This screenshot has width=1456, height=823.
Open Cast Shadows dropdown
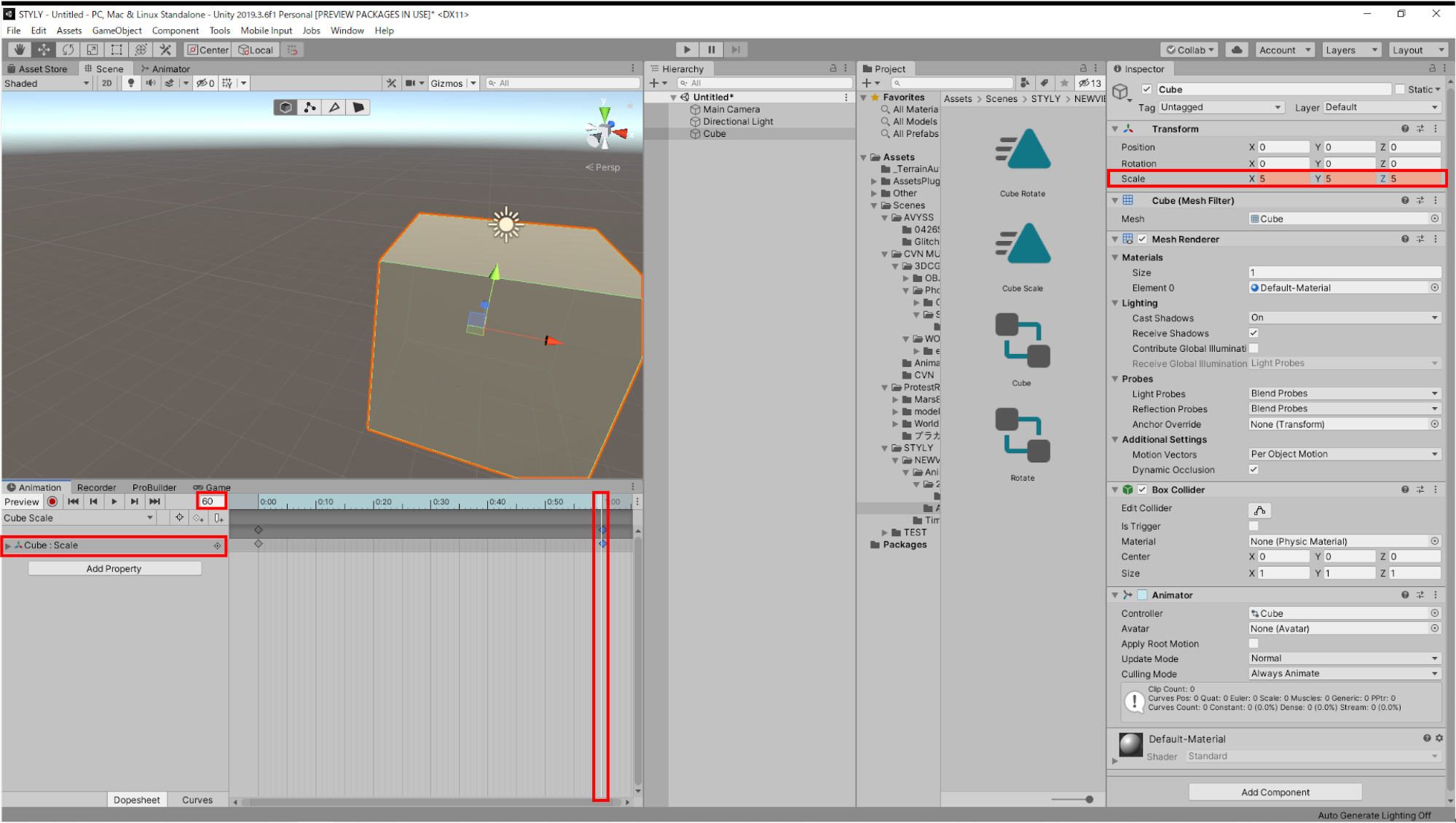pyautogui.click(x=1345, y=318)
